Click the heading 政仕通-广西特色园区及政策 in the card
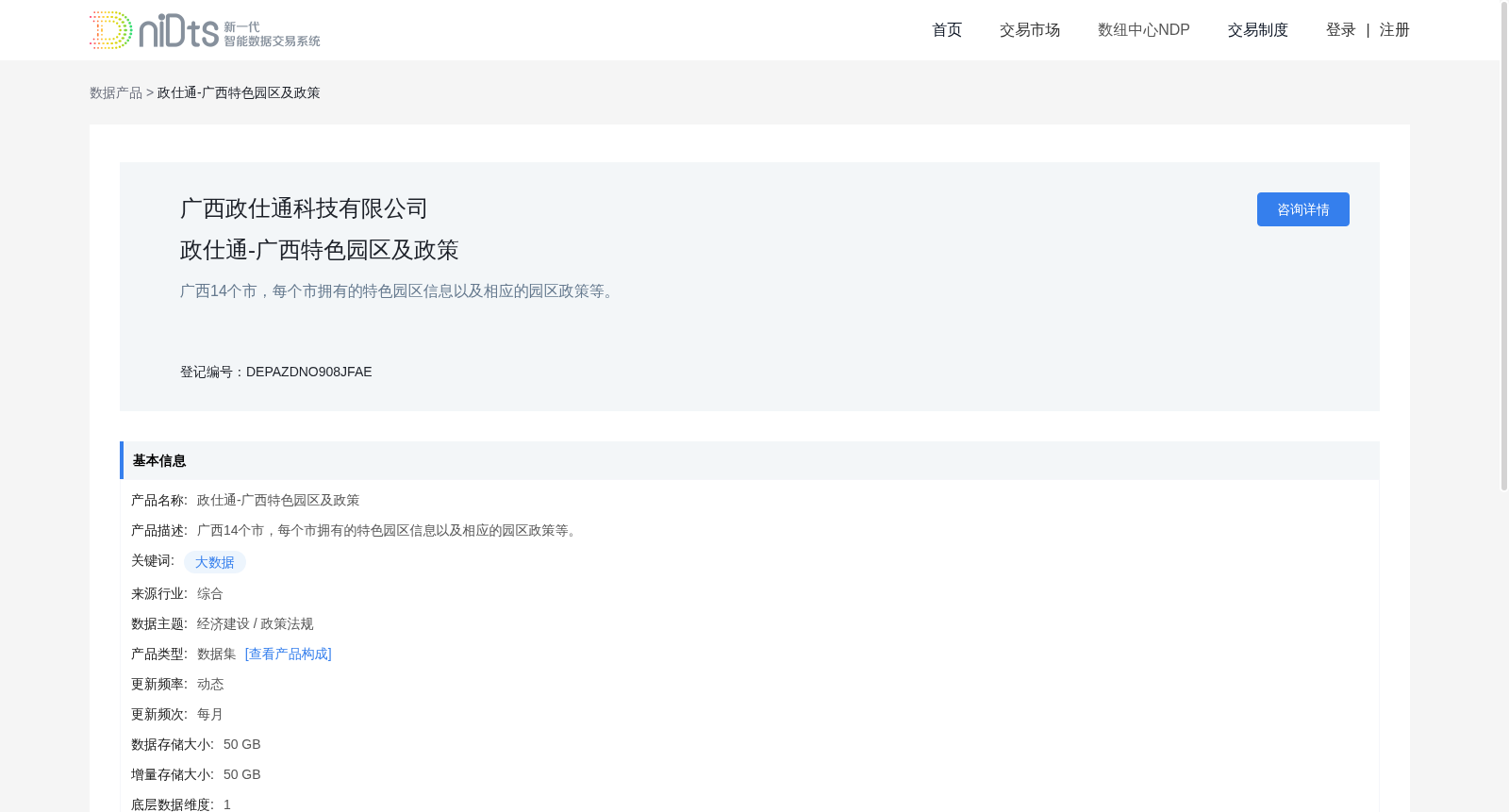Viewport: 1509px width, 812px height. (319, 250)
